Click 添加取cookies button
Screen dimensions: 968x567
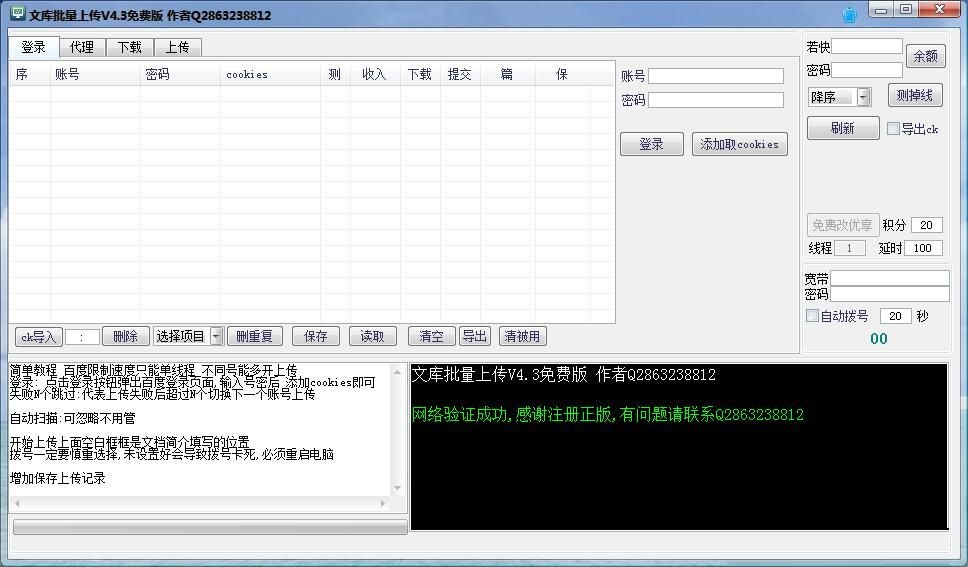[740, 145]
